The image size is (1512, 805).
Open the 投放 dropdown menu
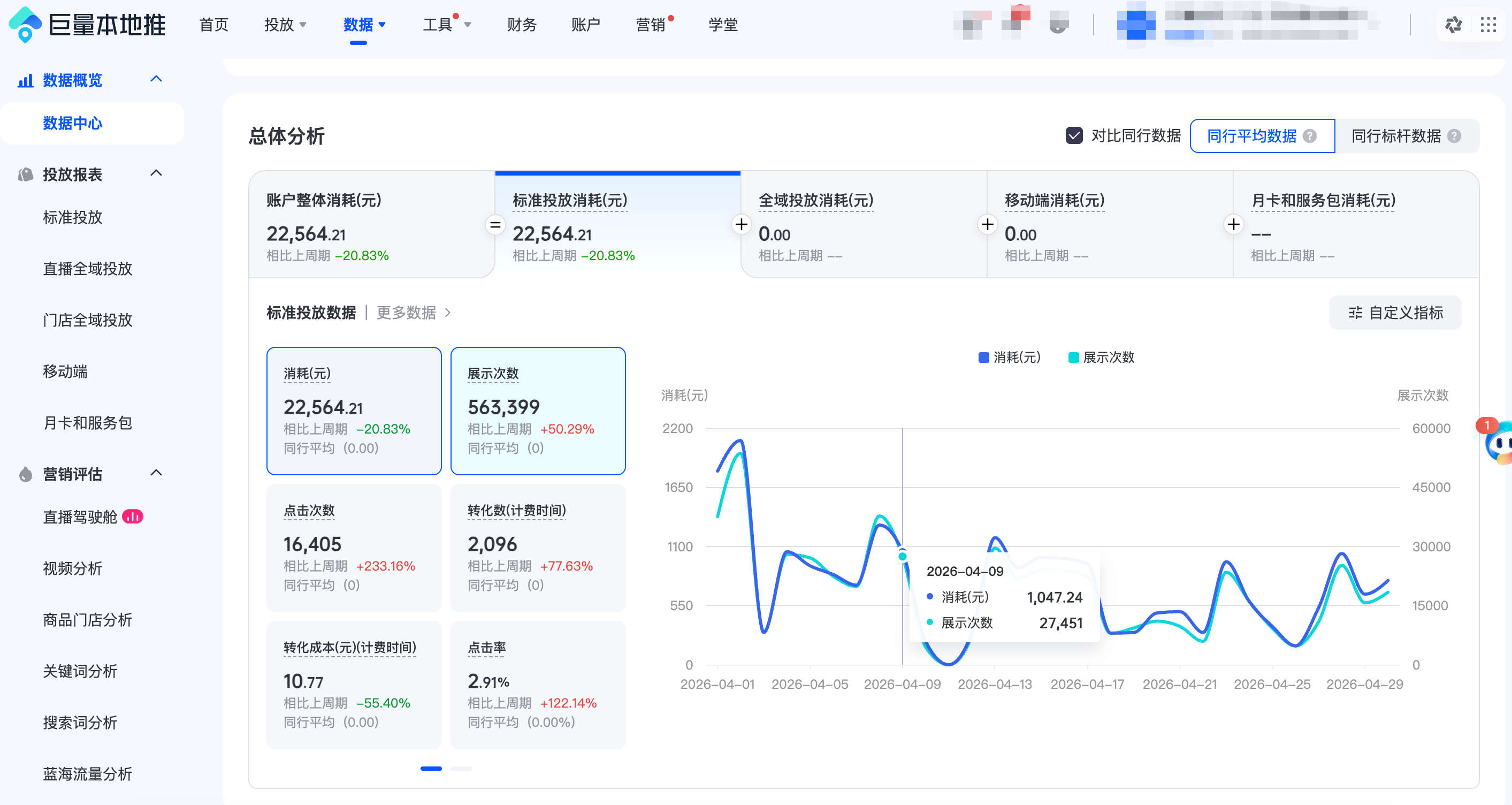pos(285,25)
